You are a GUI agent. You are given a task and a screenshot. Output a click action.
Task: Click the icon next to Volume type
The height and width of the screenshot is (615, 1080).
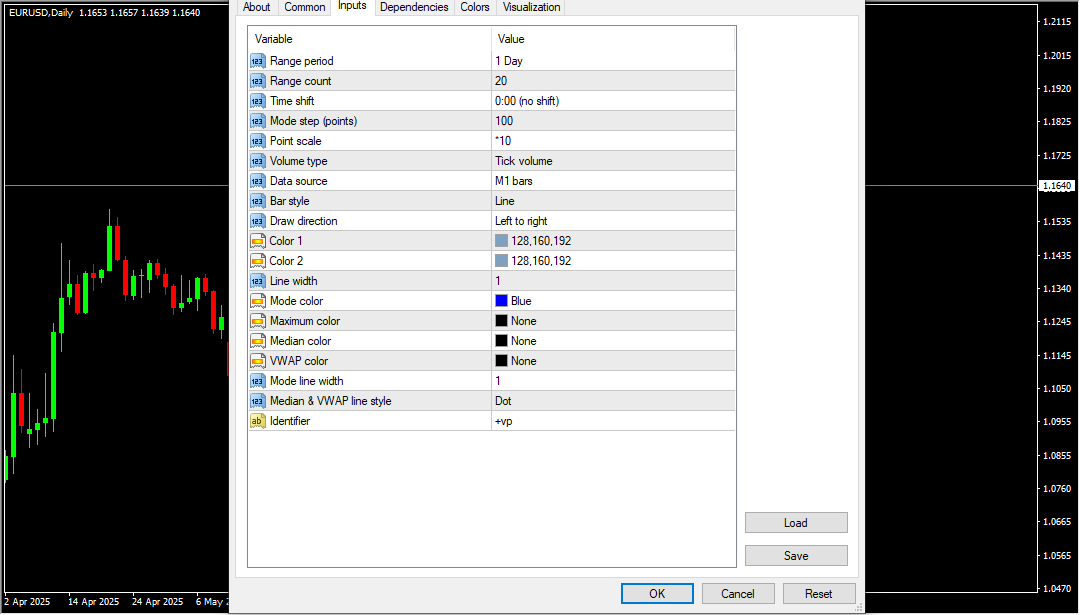tap(257, 161)
